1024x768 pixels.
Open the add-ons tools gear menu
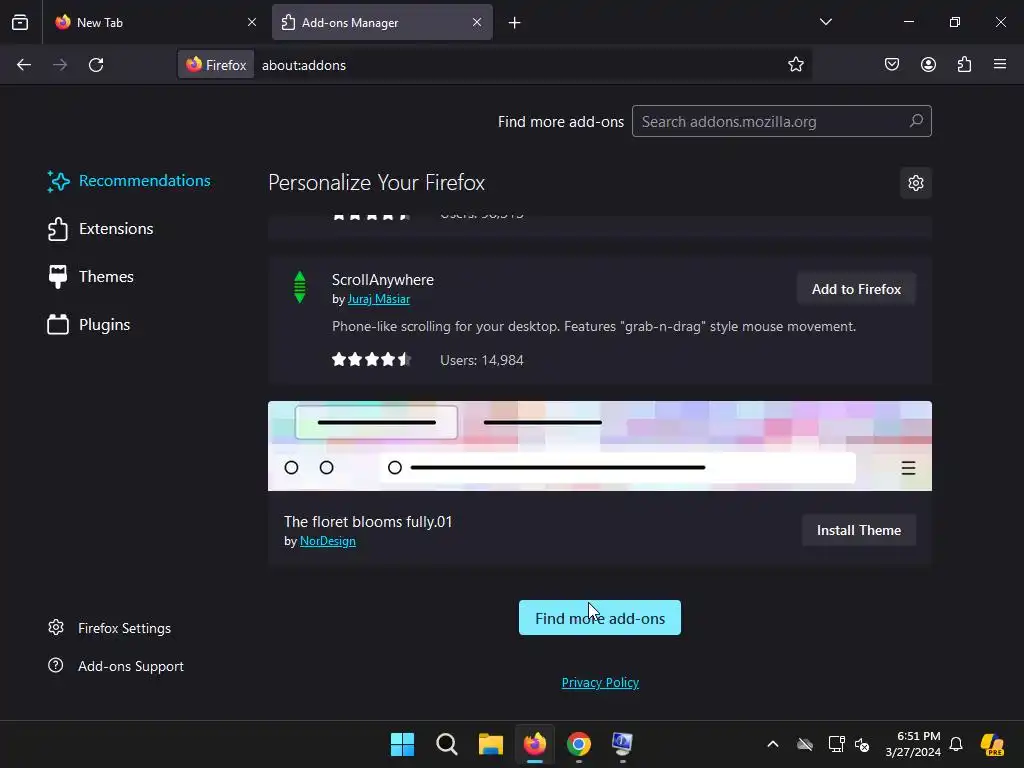(916, 183)
